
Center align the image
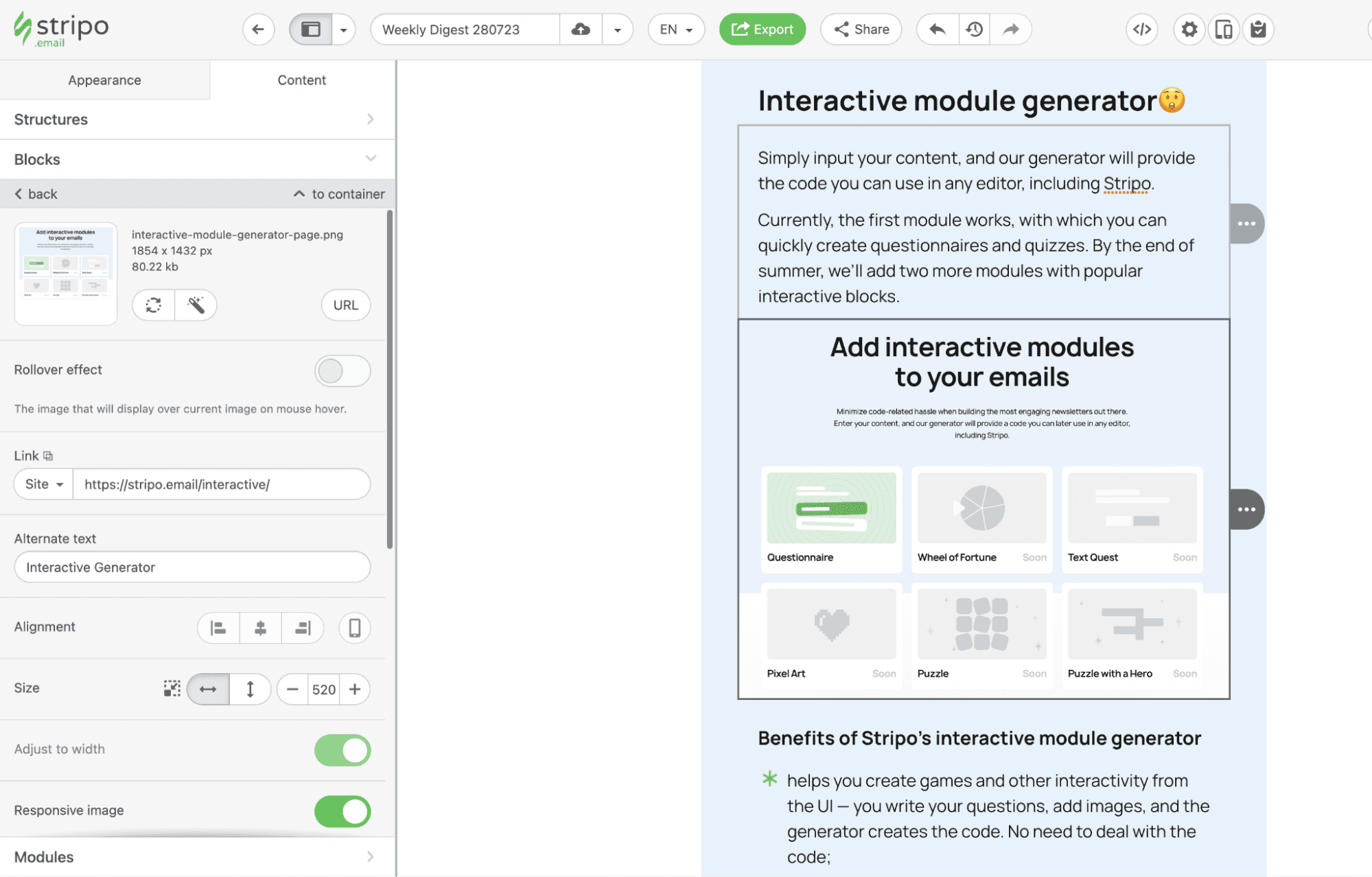click(x=260, y=627)
